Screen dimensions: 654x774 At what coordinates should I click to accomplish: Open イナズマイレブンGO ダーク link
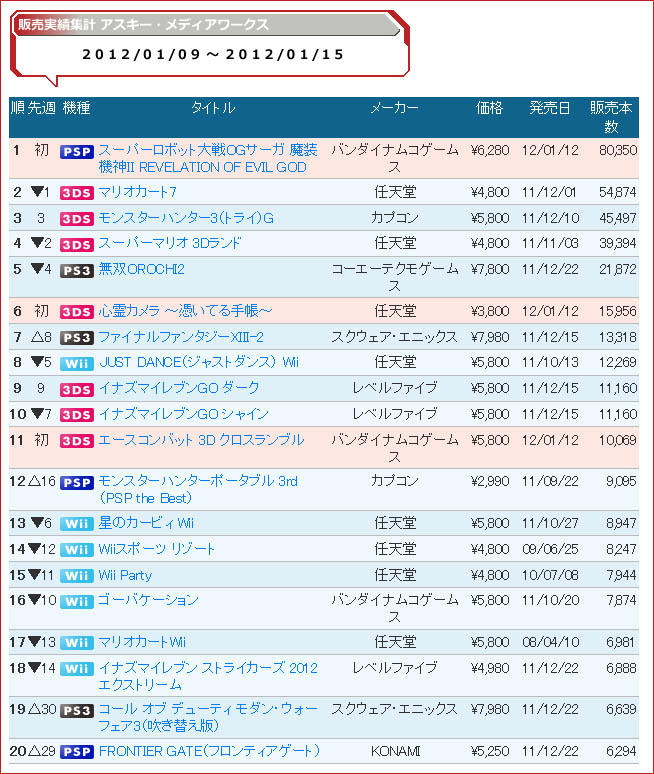[x=179, y=388]
